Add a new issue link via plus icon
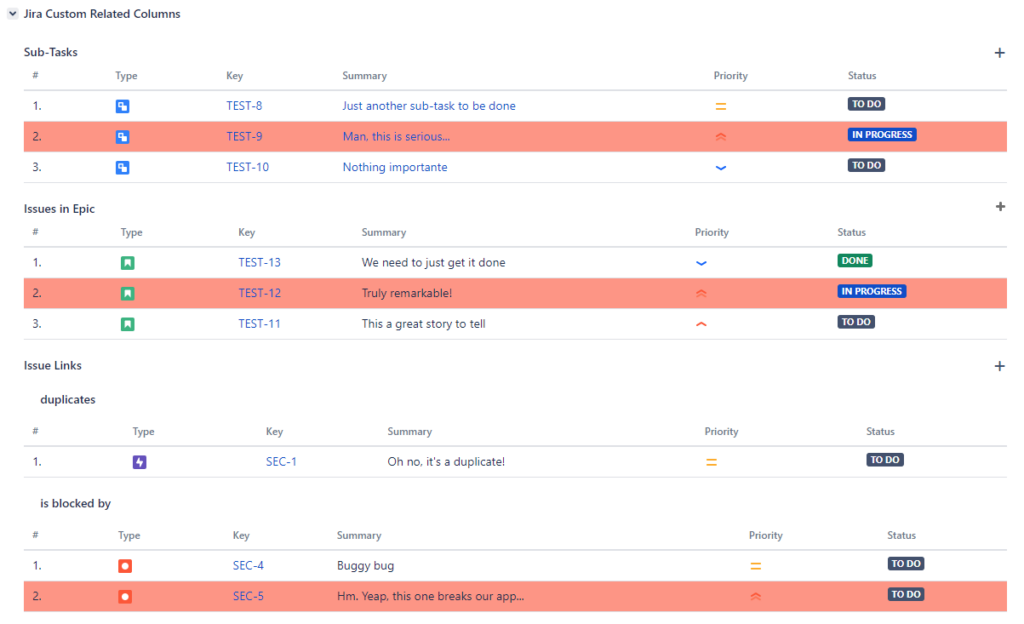Screen dimensions: 1024x624 pyautogui.click(x=999, y=366)
